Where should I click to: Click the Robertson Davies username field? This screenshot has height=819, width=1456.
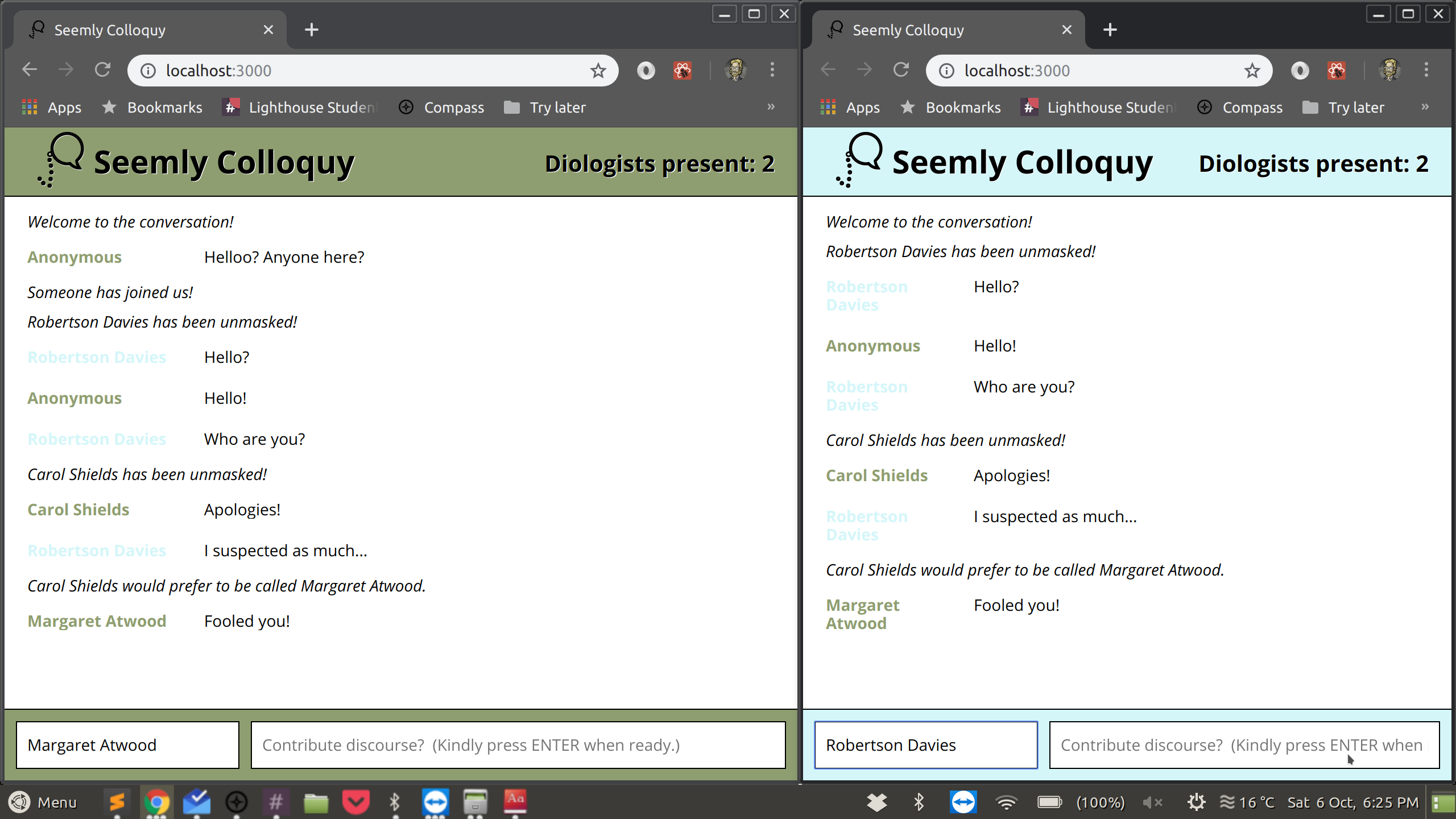pos(925,745)
